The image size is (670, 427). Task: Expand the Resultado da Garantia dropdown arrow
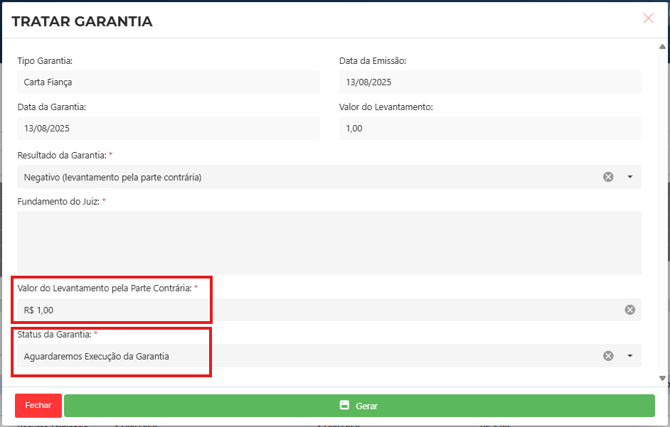point(630,177)
